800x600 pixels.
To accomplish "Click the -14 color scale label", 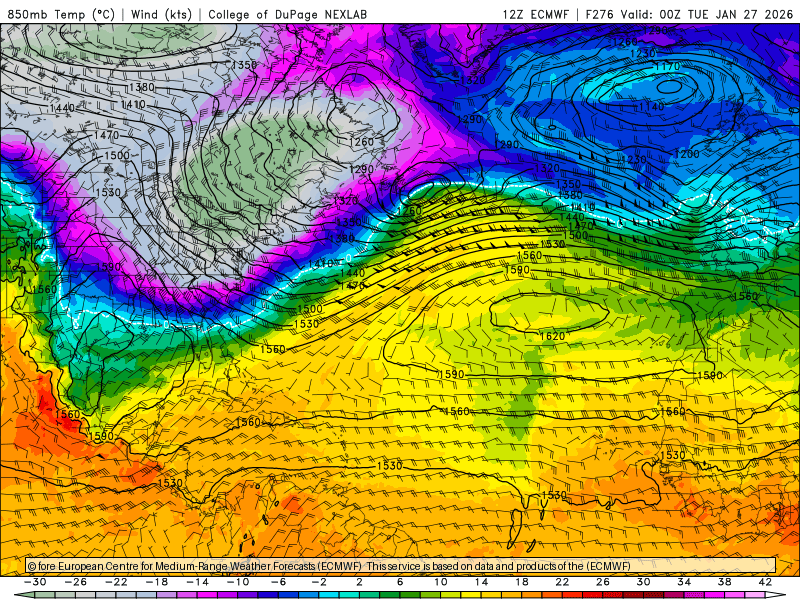I will tap(197, 582).
